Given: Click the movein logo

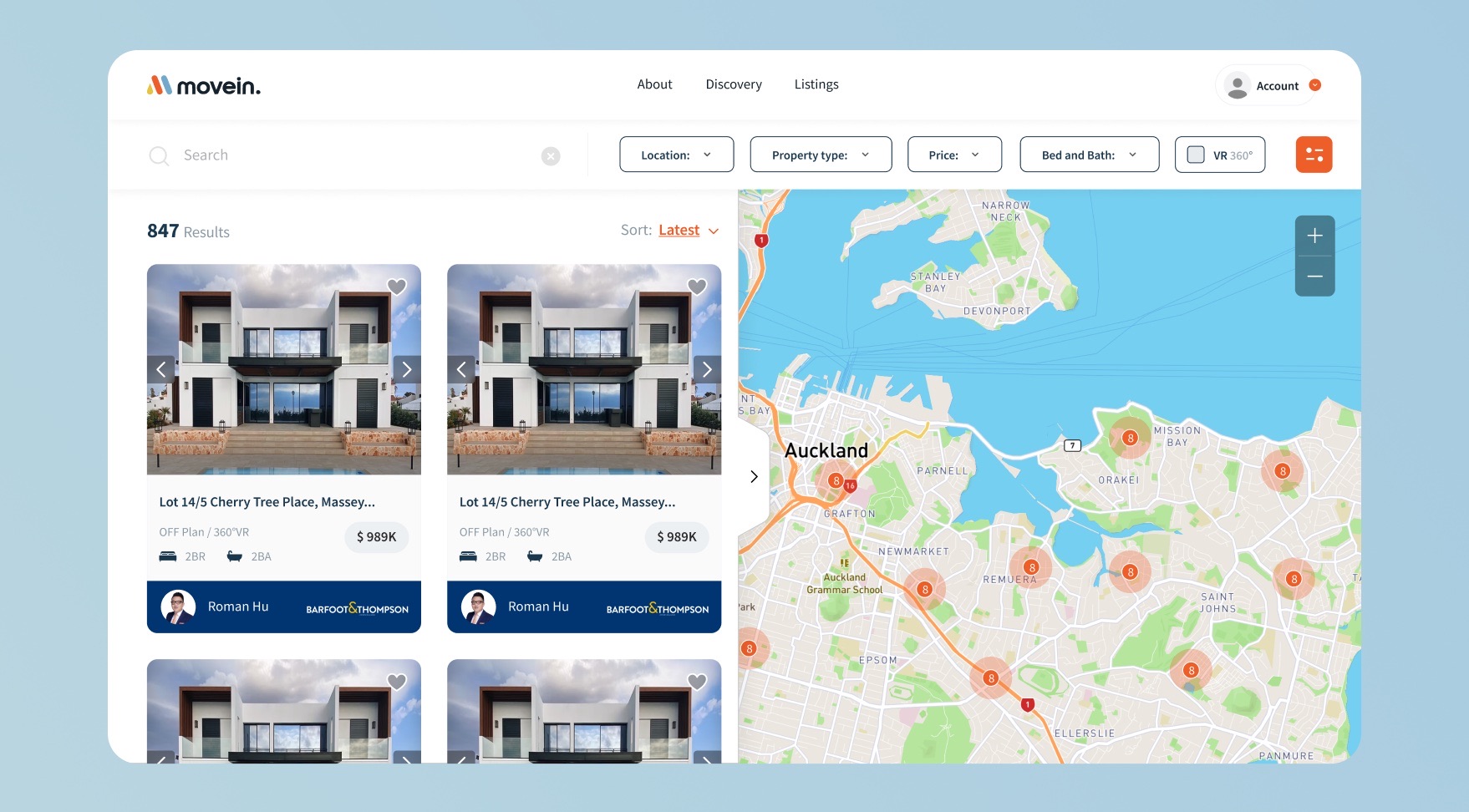Looking at the screenshot, I should (204, 85).
